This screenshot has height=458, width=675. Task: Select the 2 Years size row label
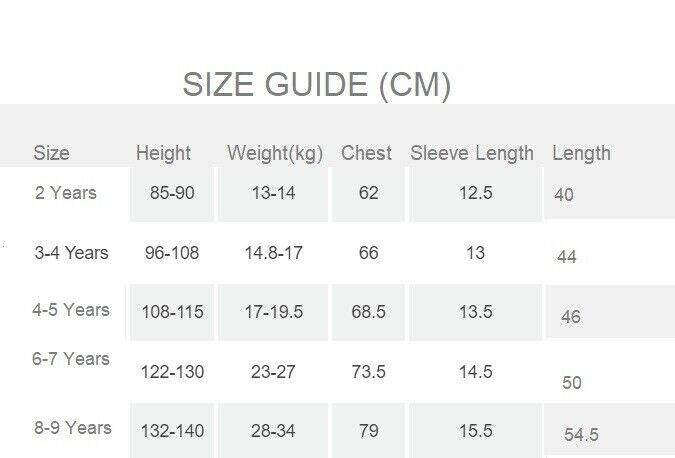pos(66,192)
